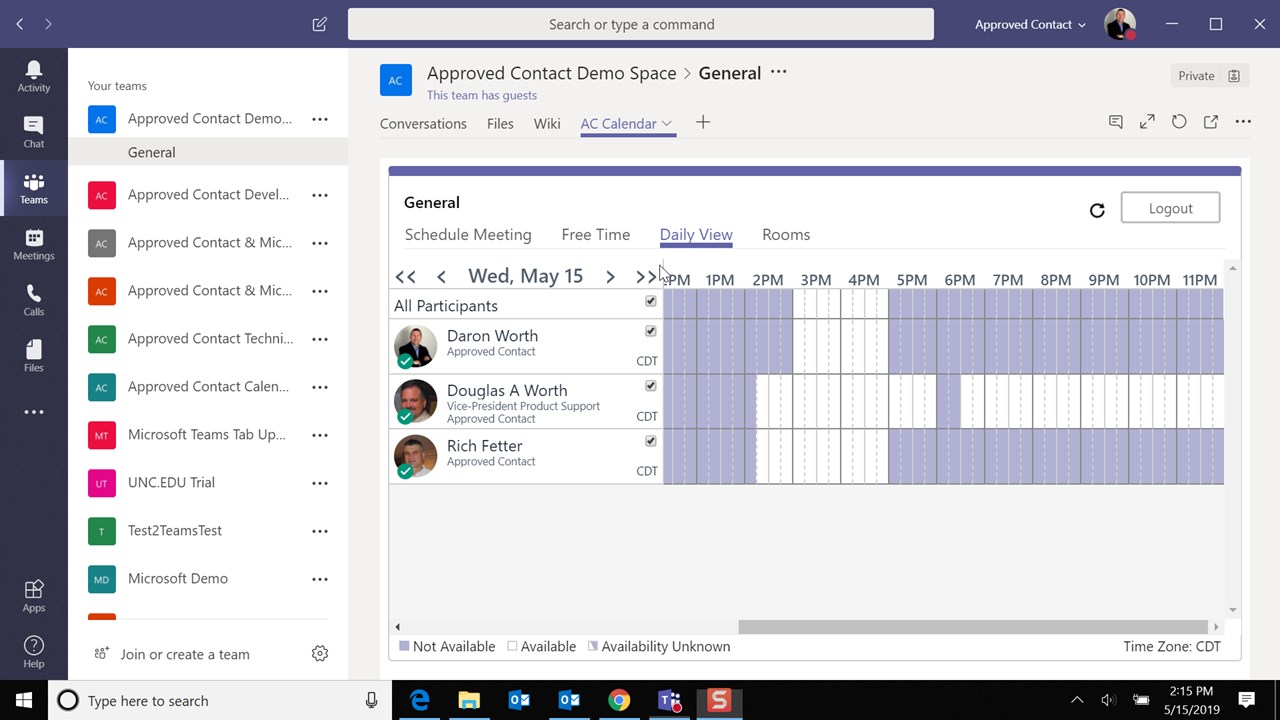Toggle the All Participants checkbox
The height and width of the screenshot is (720, 1280).
[x=651, y=301]
